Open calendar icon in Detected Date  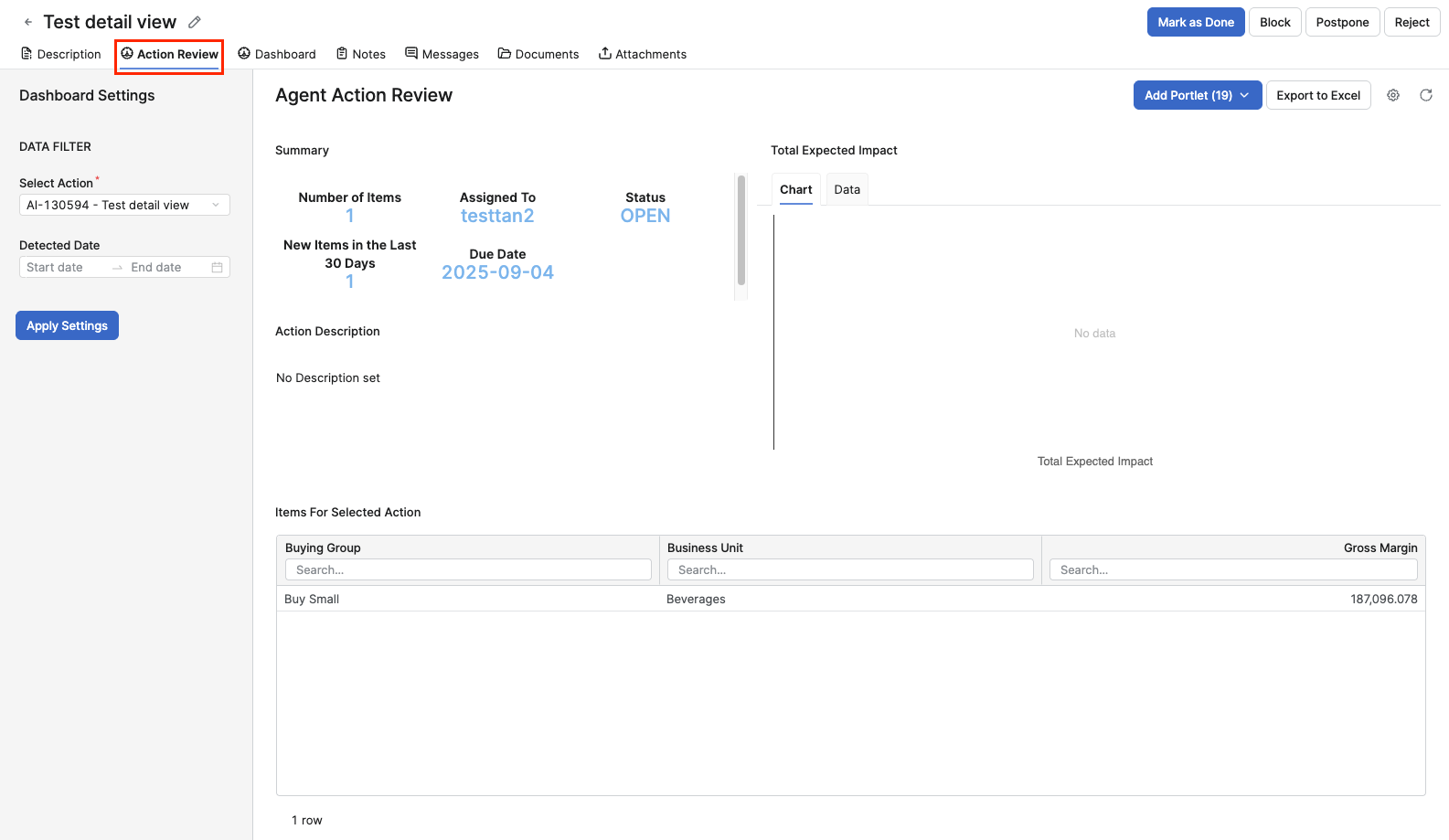218,267
